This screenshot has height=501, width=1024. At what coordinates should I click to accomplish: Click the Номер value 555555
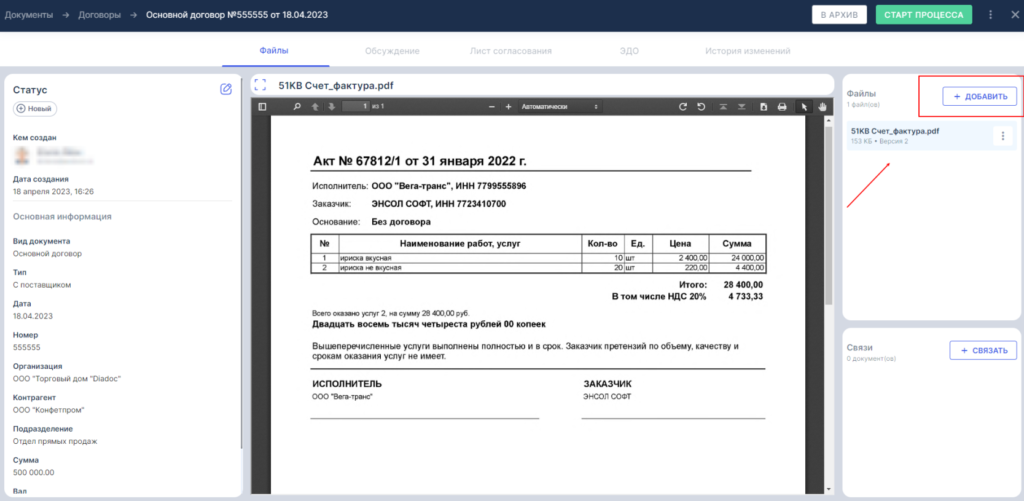coord(26,347)
